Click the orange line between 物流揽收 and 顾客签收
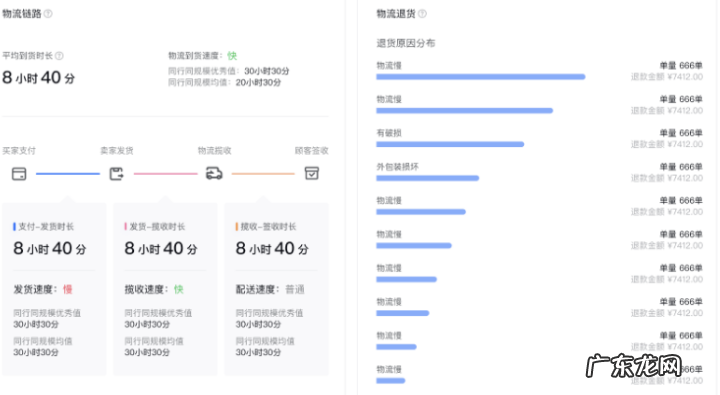 [263, 174]
